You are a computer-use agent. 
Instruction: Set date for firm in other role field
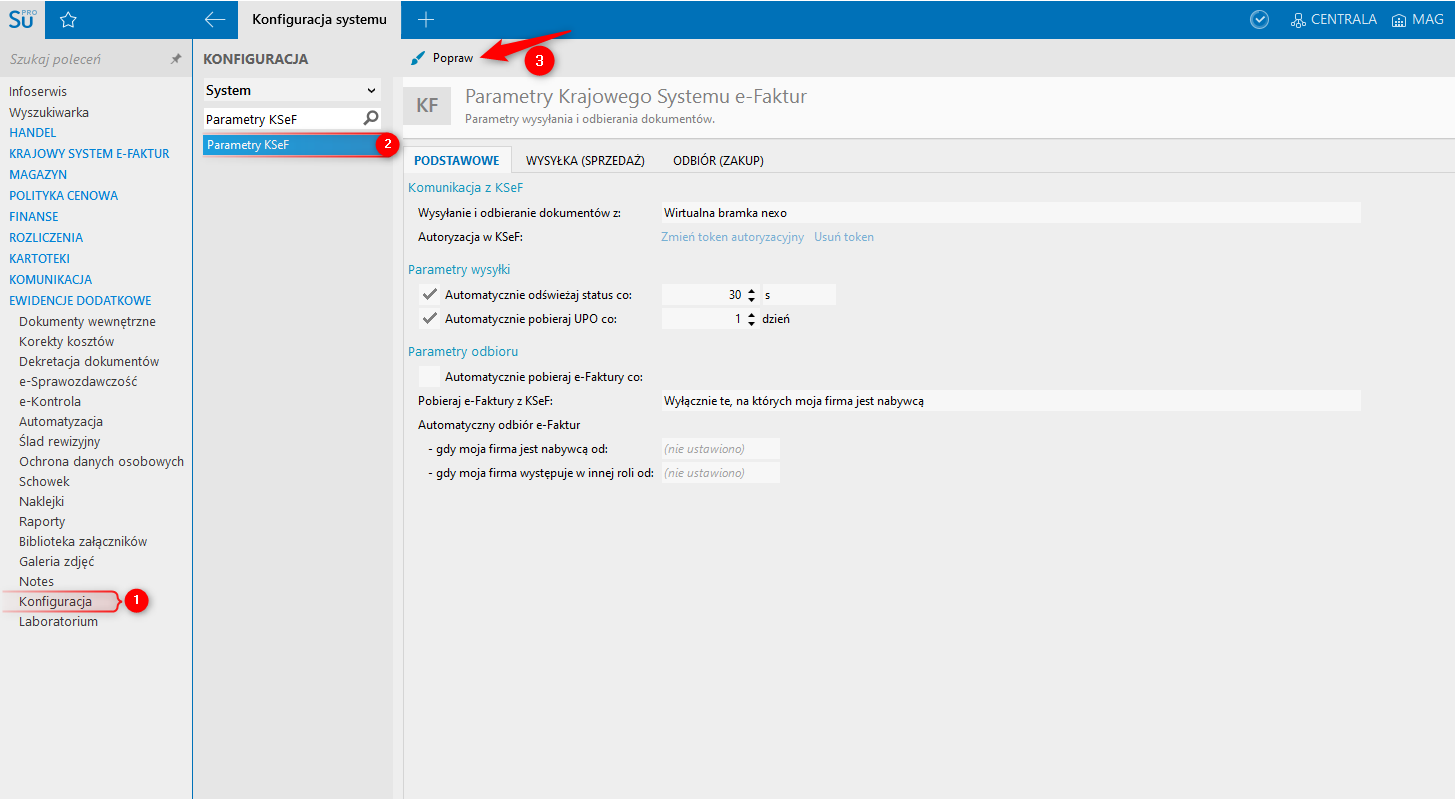tap(720, 473)
